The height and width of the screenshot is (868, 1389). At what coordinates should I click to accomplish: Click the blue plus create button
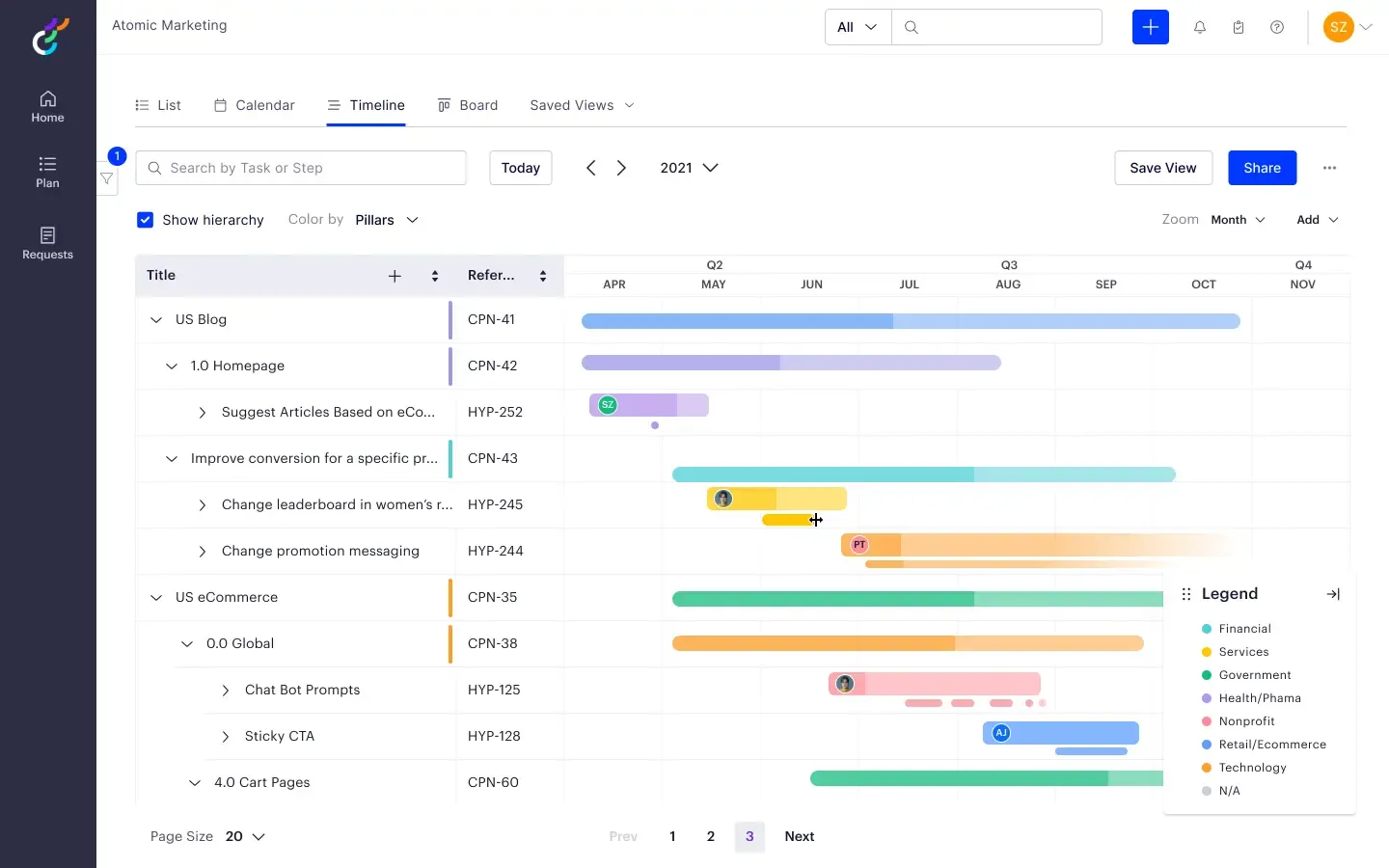1150,27
